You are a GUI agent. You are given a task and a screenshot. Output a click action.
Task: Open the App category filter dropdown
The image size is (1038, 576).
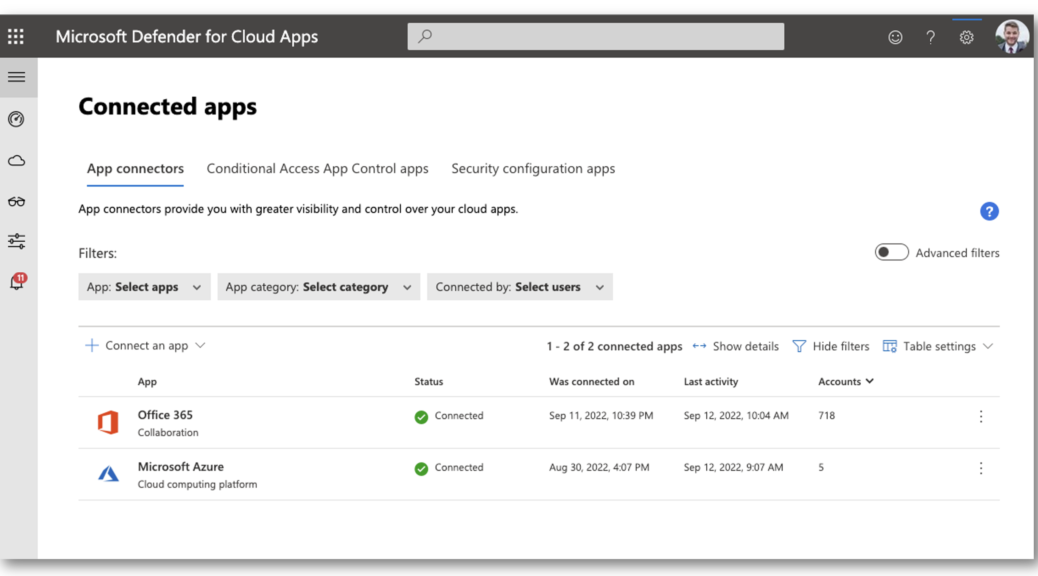(318, 287)
